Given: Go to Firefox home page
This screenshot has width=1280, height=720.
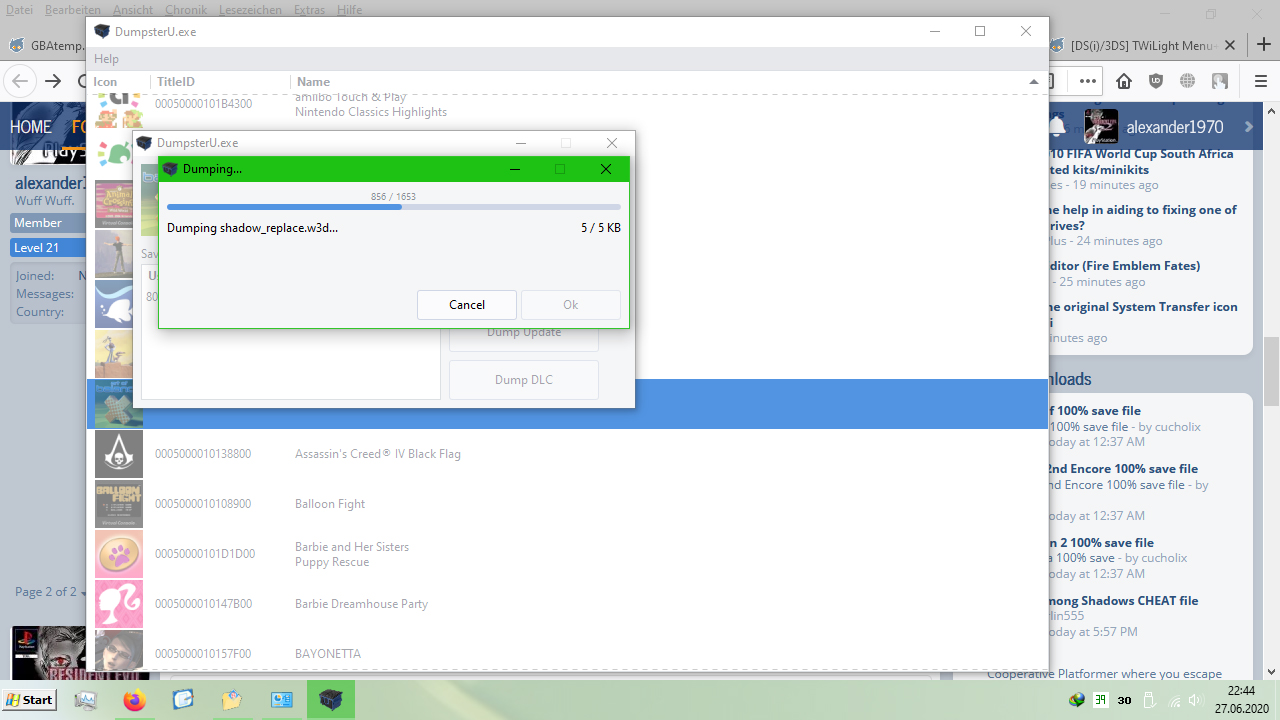Looking at the screenshot, I should [1124, 81].
